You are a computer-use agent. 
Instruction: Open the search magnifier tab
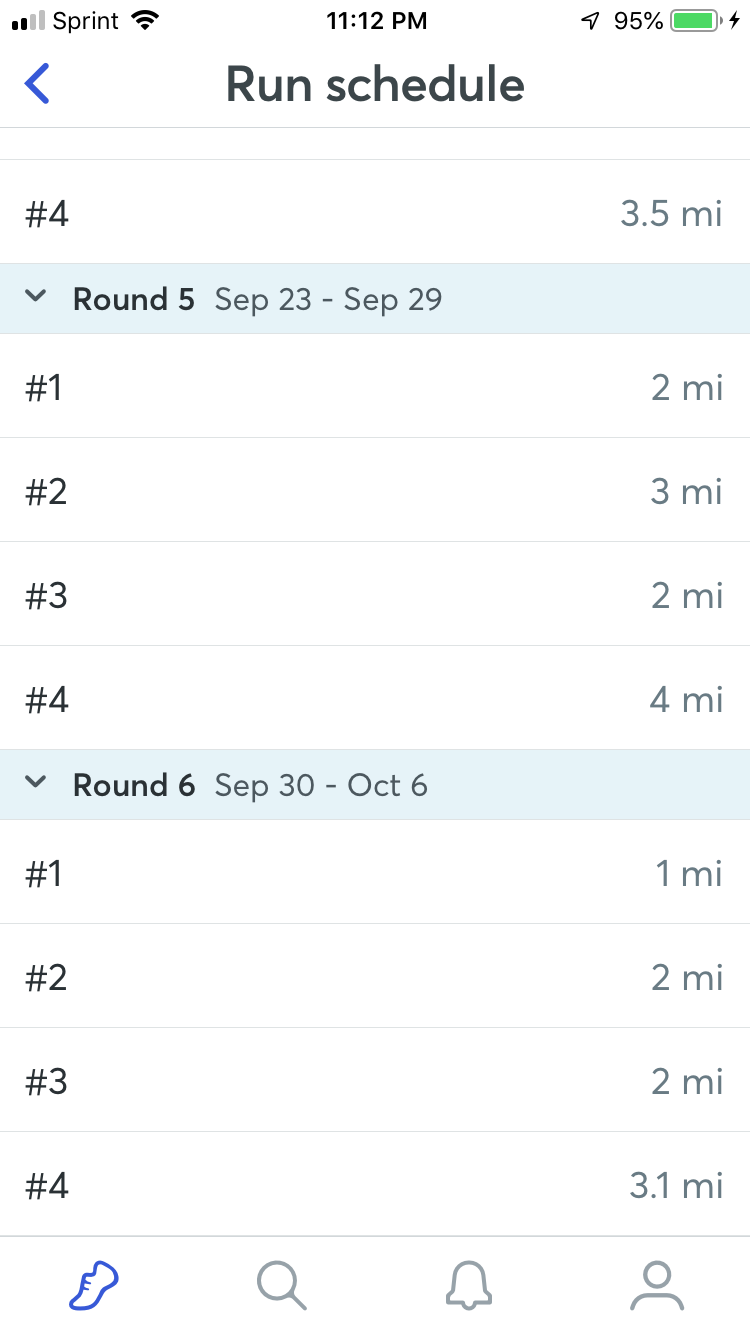coord(281,1285)
